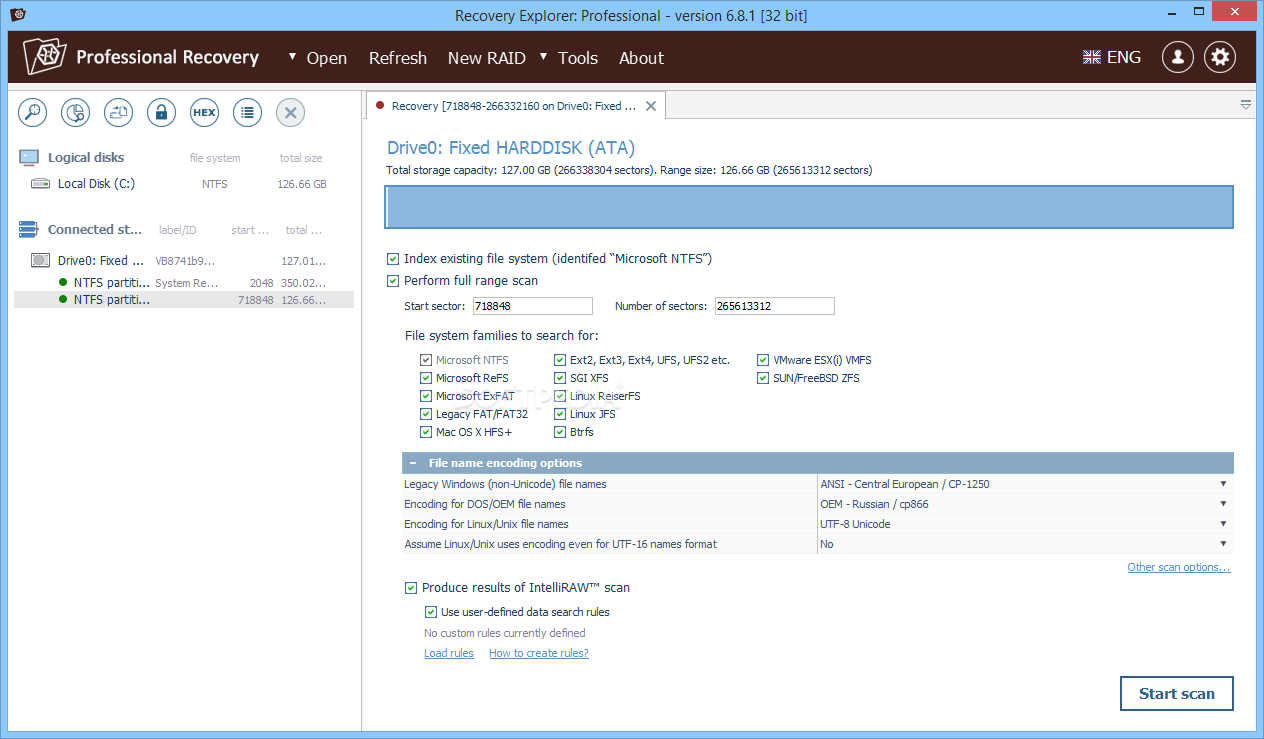The image size is (1264, 739).
Task: Click the partition manager pie icon
Action: click(x=76, y=113)
